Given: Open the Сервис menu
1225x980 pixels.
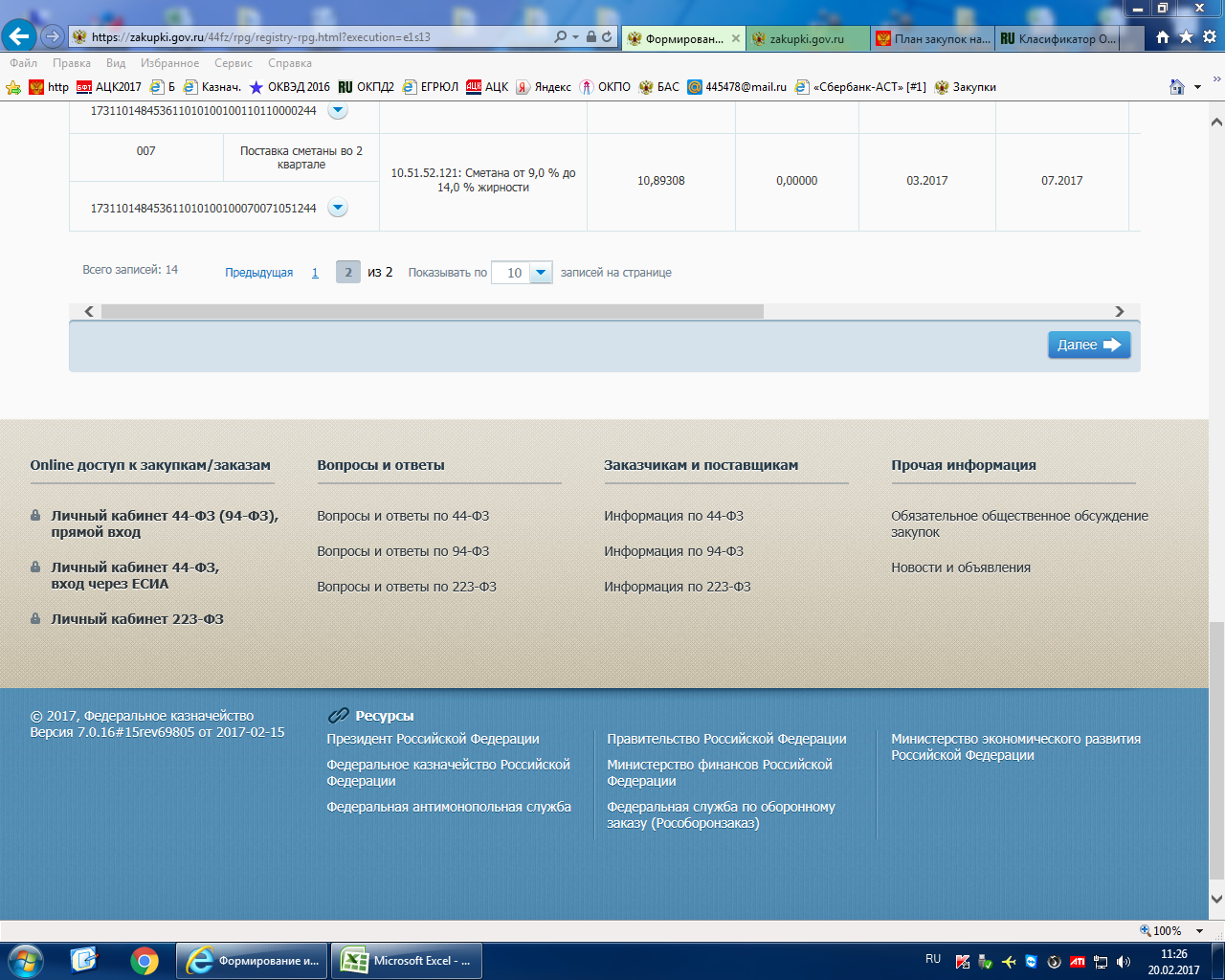Looking at the screenshot, I should (x=234, y=63).
